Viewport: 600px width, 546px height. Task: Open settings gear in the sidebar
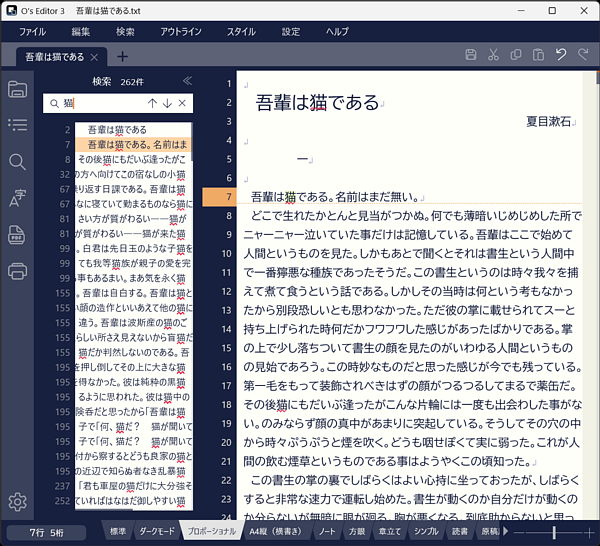18,502
